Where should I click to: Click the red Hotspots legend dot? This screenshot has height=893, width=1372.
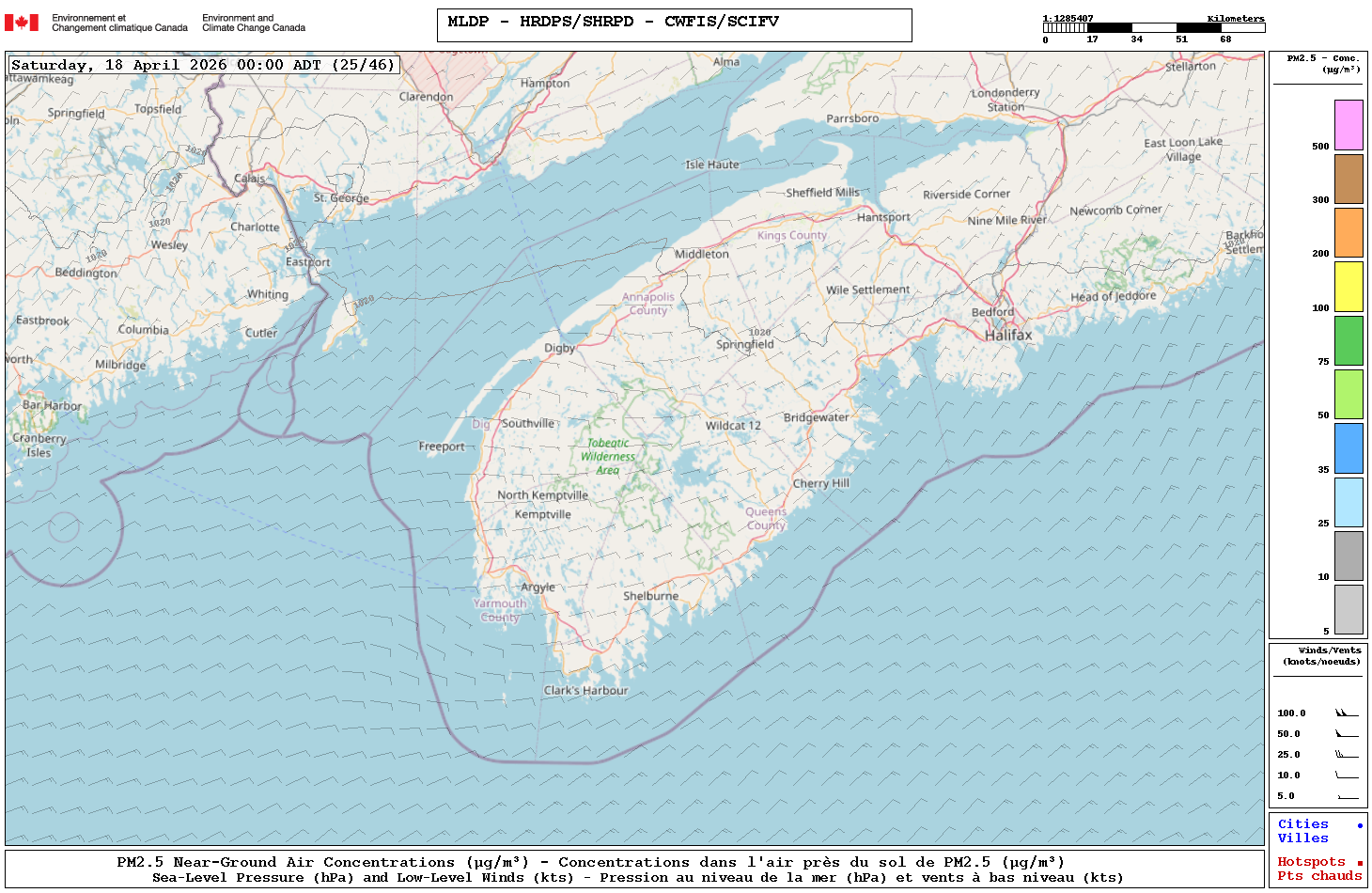coord(1359,863)
